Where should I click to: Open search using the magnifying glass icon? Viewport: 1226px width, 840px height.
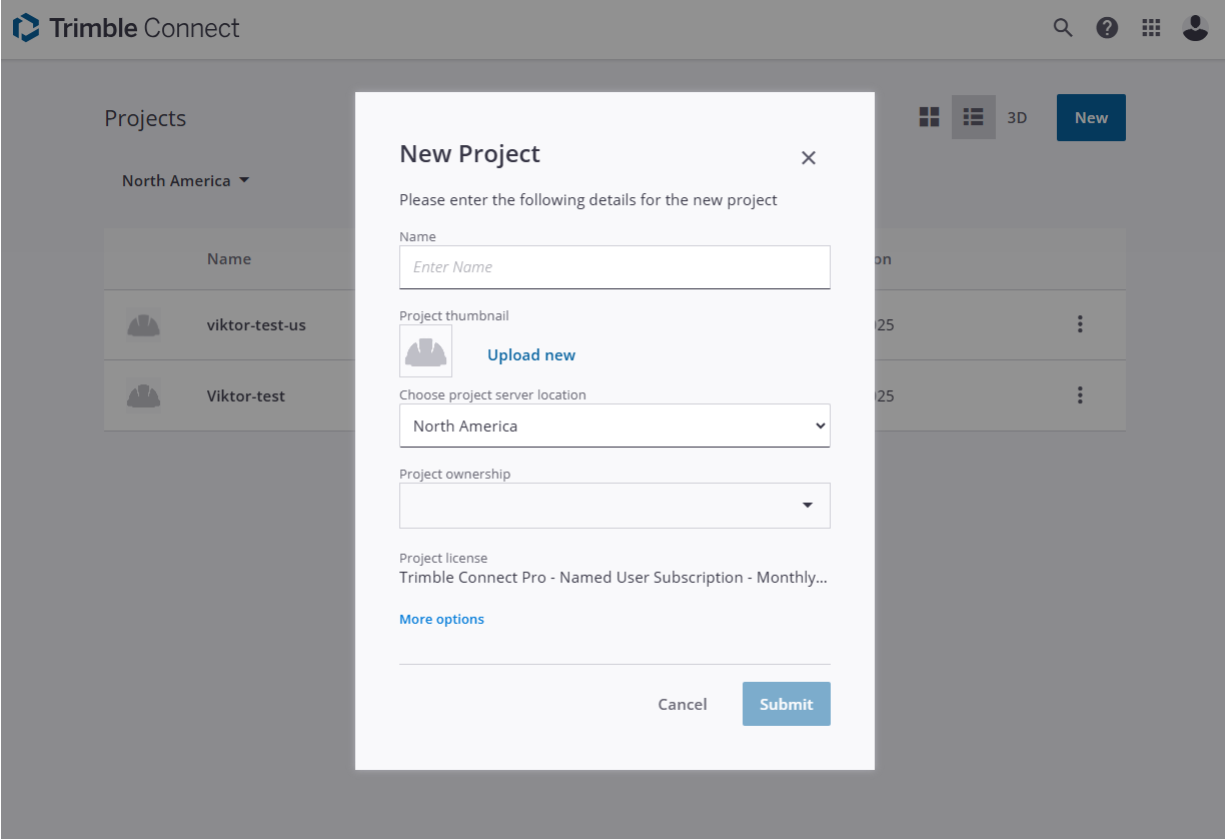pos(1063,27)
